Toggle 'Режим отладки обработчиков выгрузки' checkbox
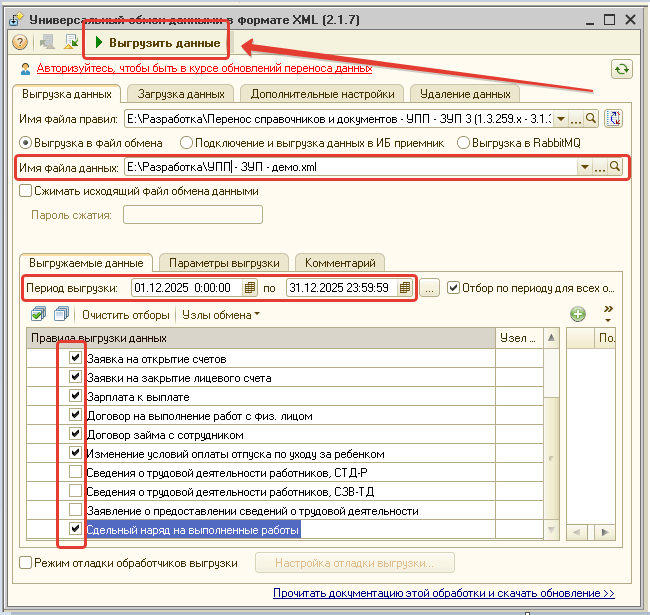This screenshot has height=615, width=650. coord(25,562)
